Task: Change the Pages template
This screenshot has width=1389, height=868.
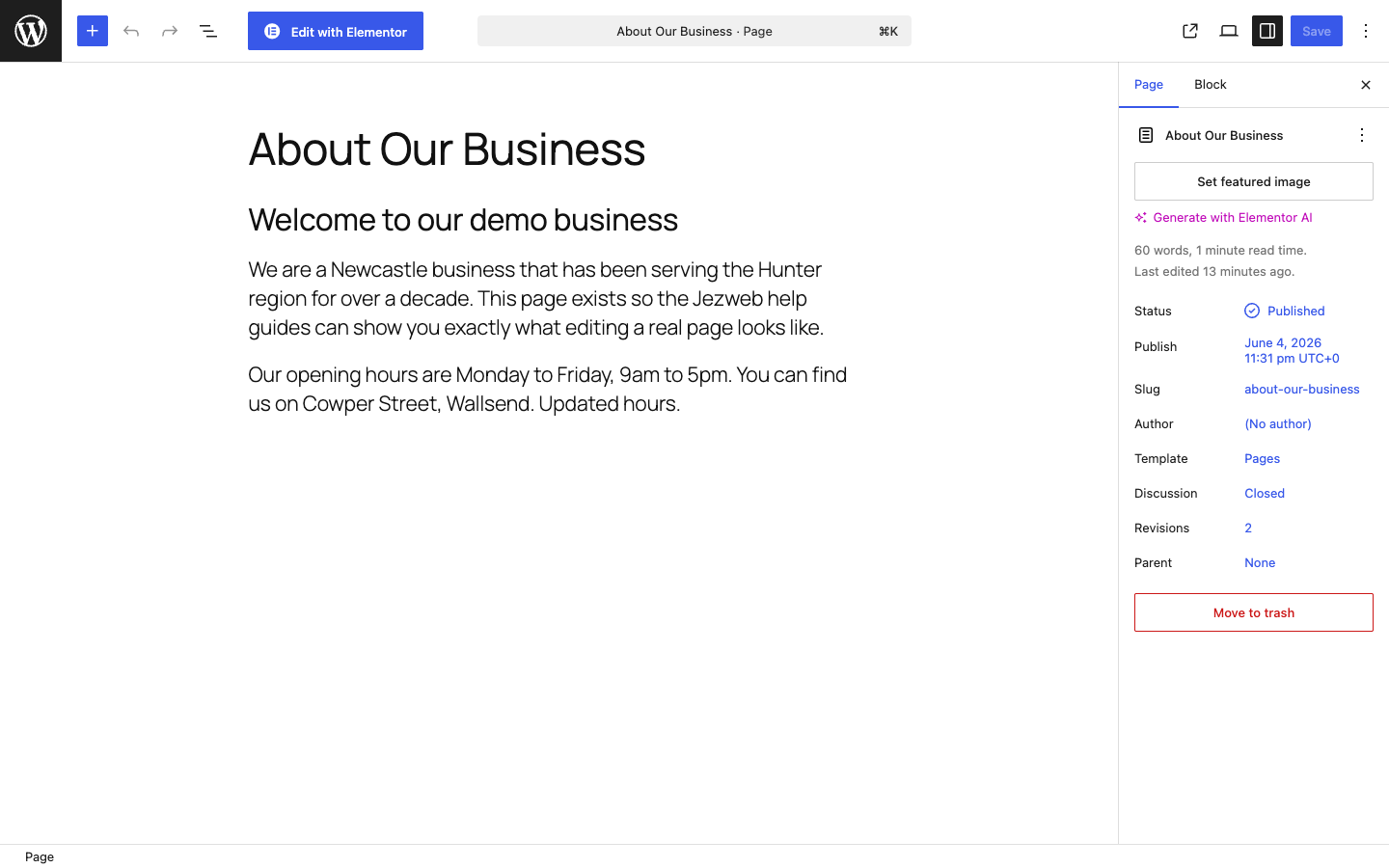Action: pos(1263,458)
